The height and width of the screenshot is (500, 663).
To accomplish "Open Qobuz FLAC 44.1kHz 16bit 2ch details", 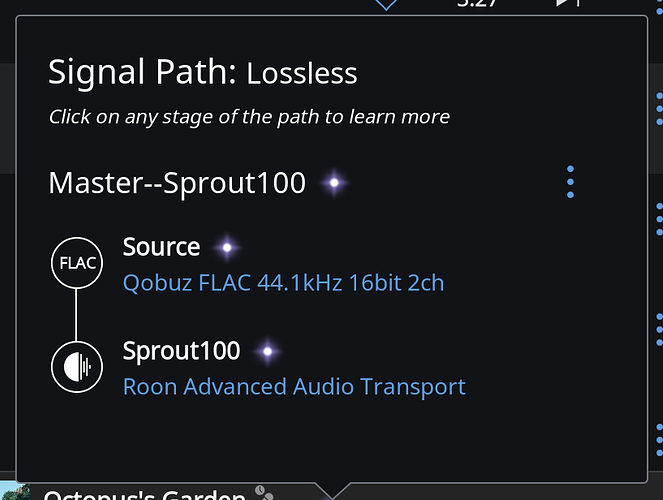I will tap(283, 283).
